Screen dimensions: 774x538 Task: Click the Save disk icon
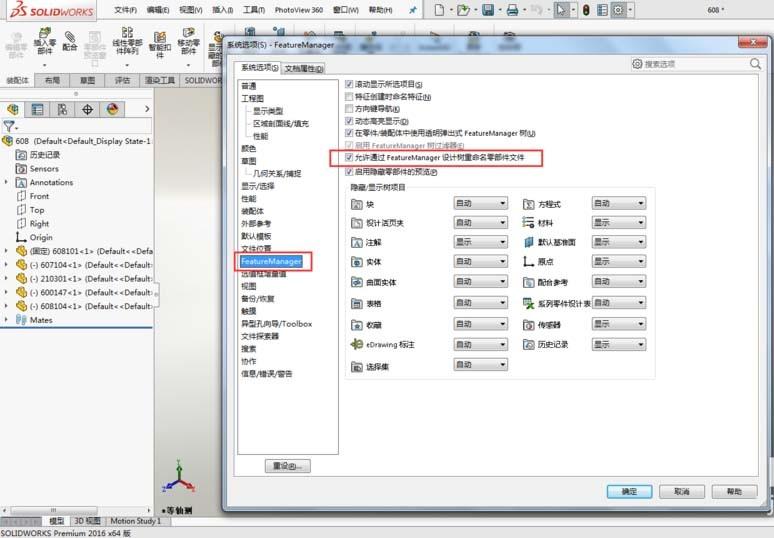pyautogui.click(x=488, y=10)
